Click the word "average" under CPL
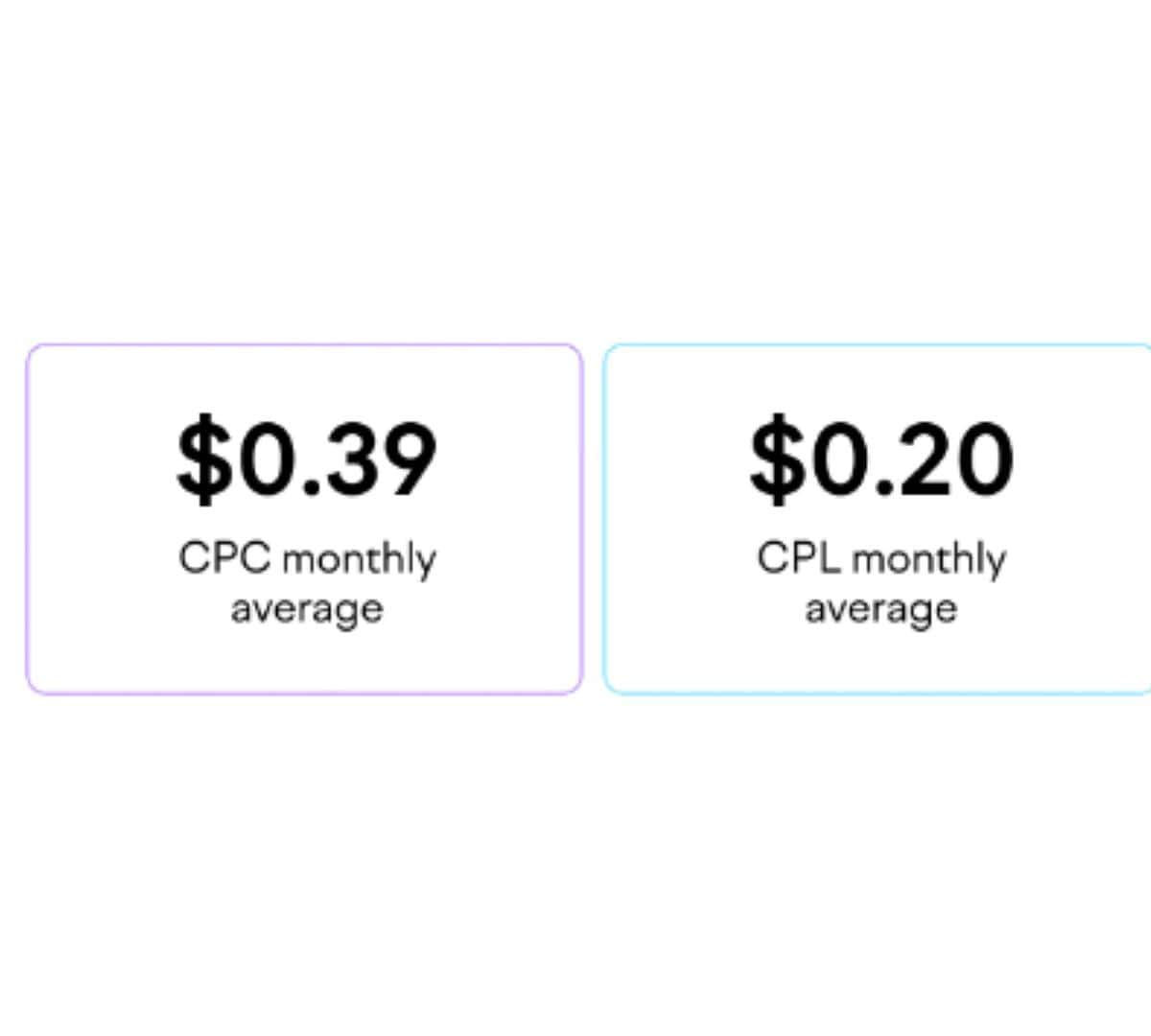This screenshot has height=1036, width=1151. pos(881,609)
